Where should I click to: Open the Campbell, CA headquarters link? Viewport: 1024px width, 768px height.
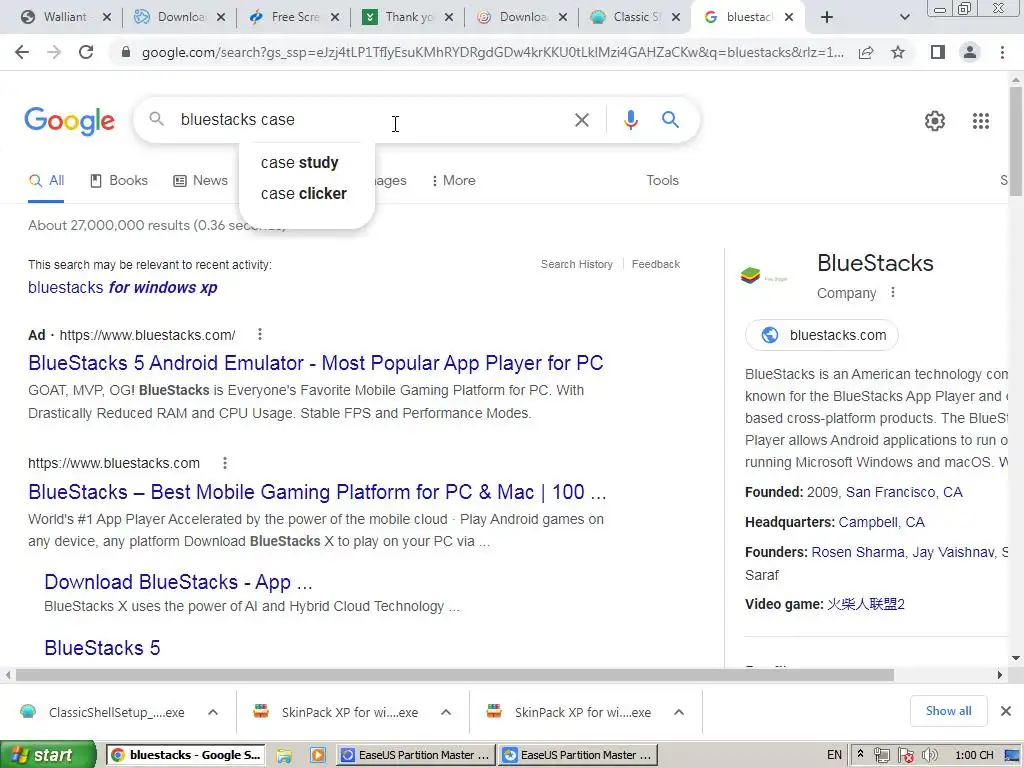click(x=882, y=522)
